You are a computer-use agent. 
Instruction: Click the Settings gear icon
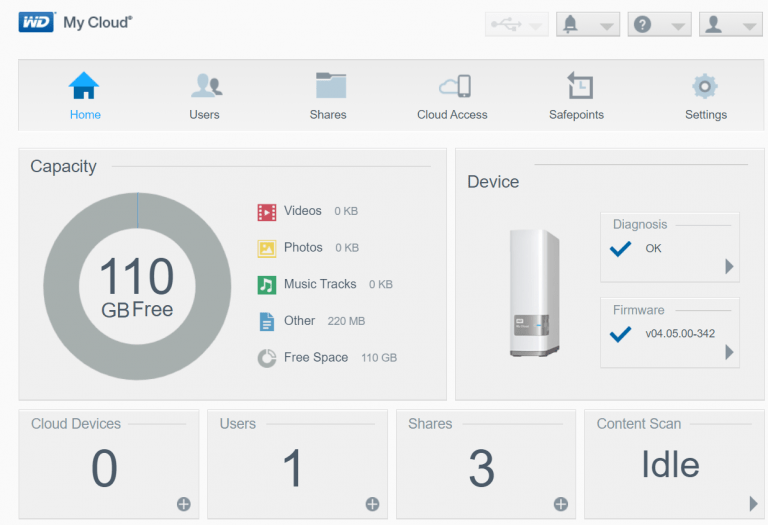705,86
